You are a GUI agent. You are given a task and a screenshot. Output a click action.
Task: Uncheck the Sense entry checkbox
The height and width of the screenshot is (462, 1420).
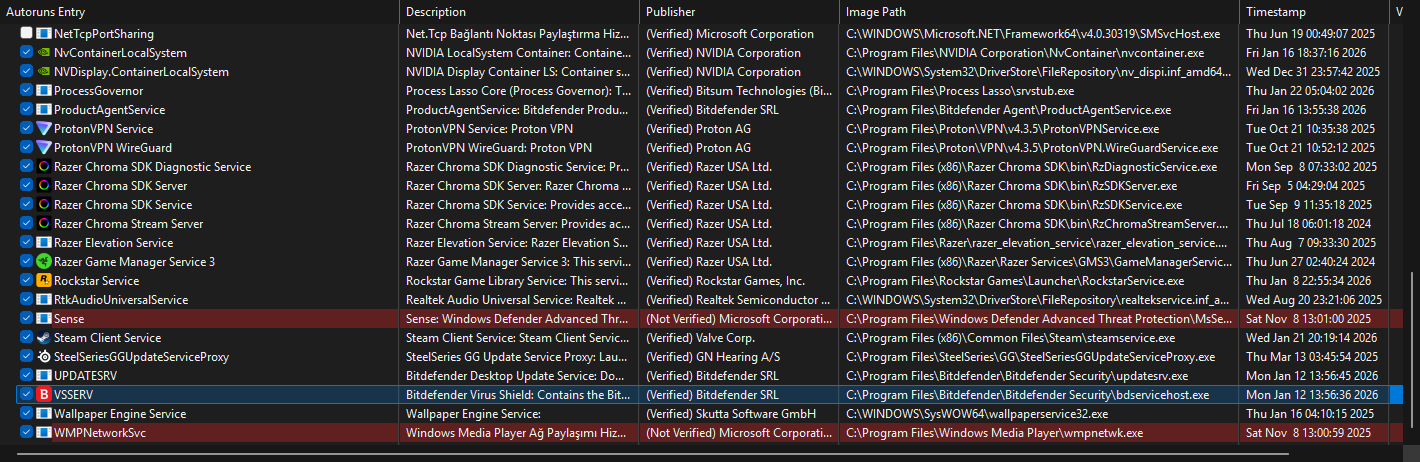point(26,319)
